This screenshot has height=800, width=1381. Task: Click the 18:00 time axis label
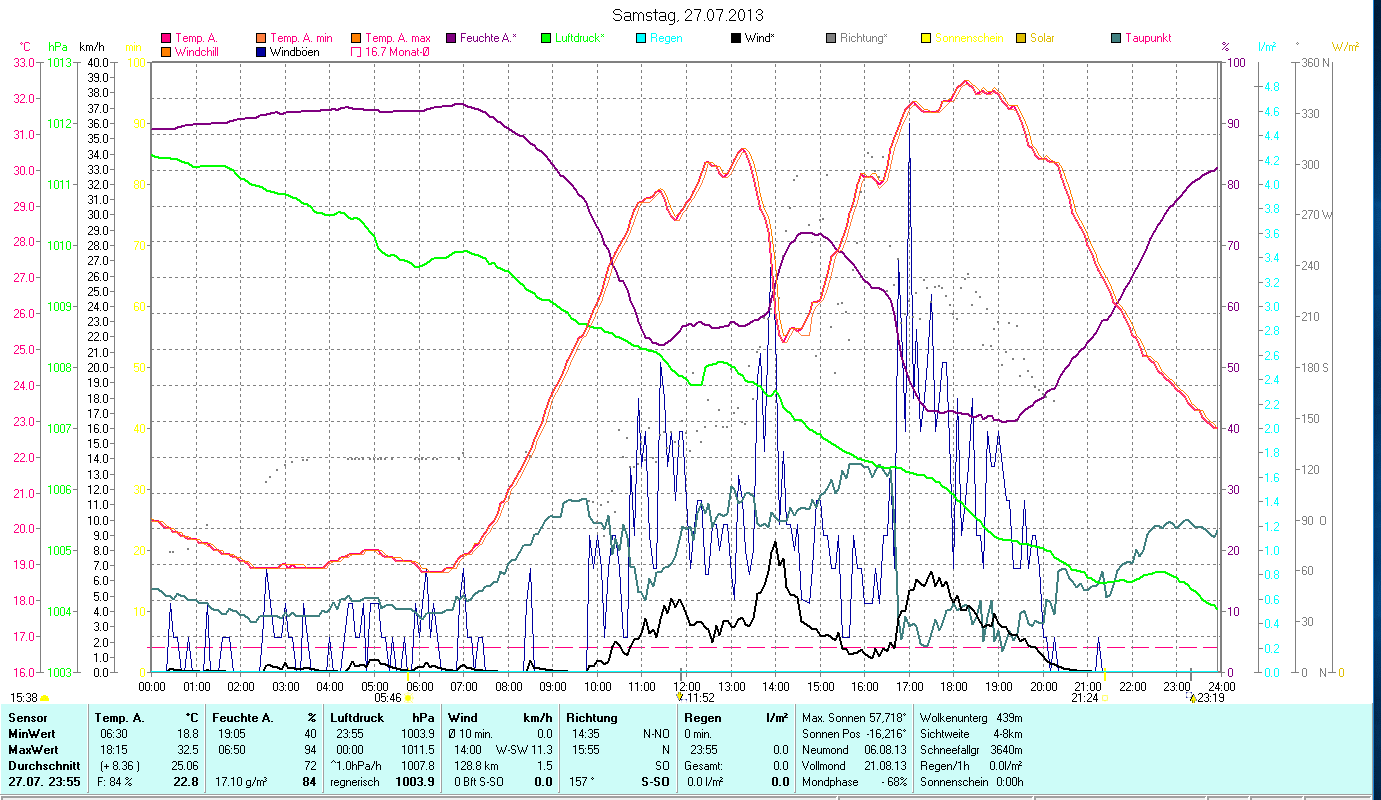954,686
